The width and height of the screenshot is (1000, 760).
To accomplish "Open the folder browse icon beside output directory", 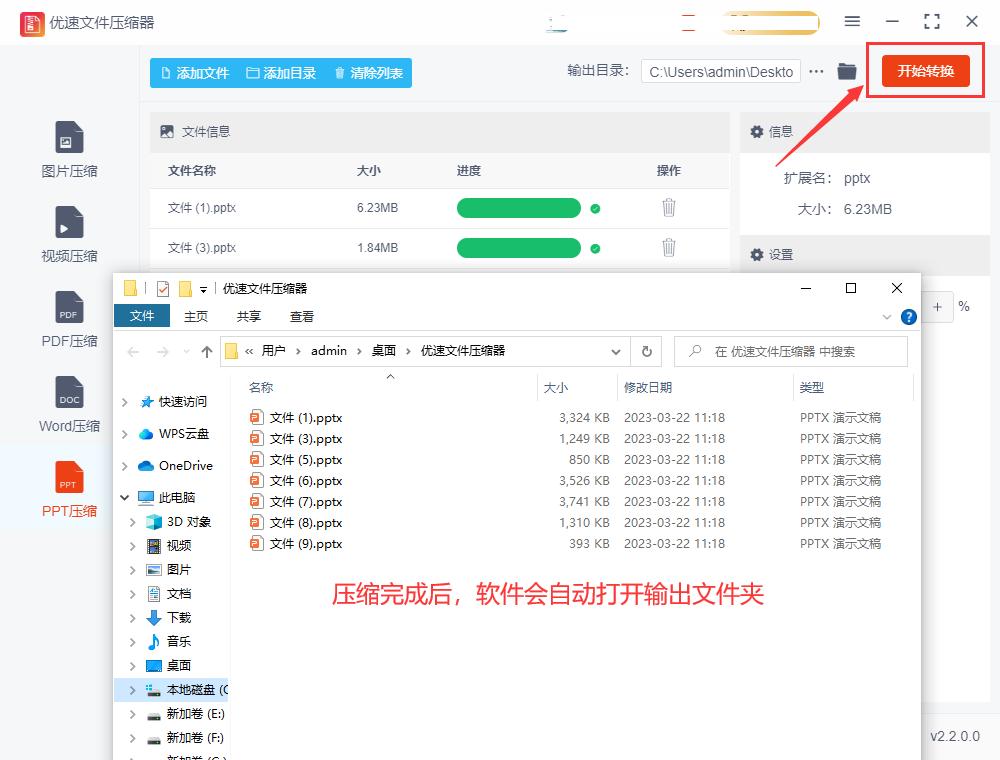I will [x=846, y=71].
